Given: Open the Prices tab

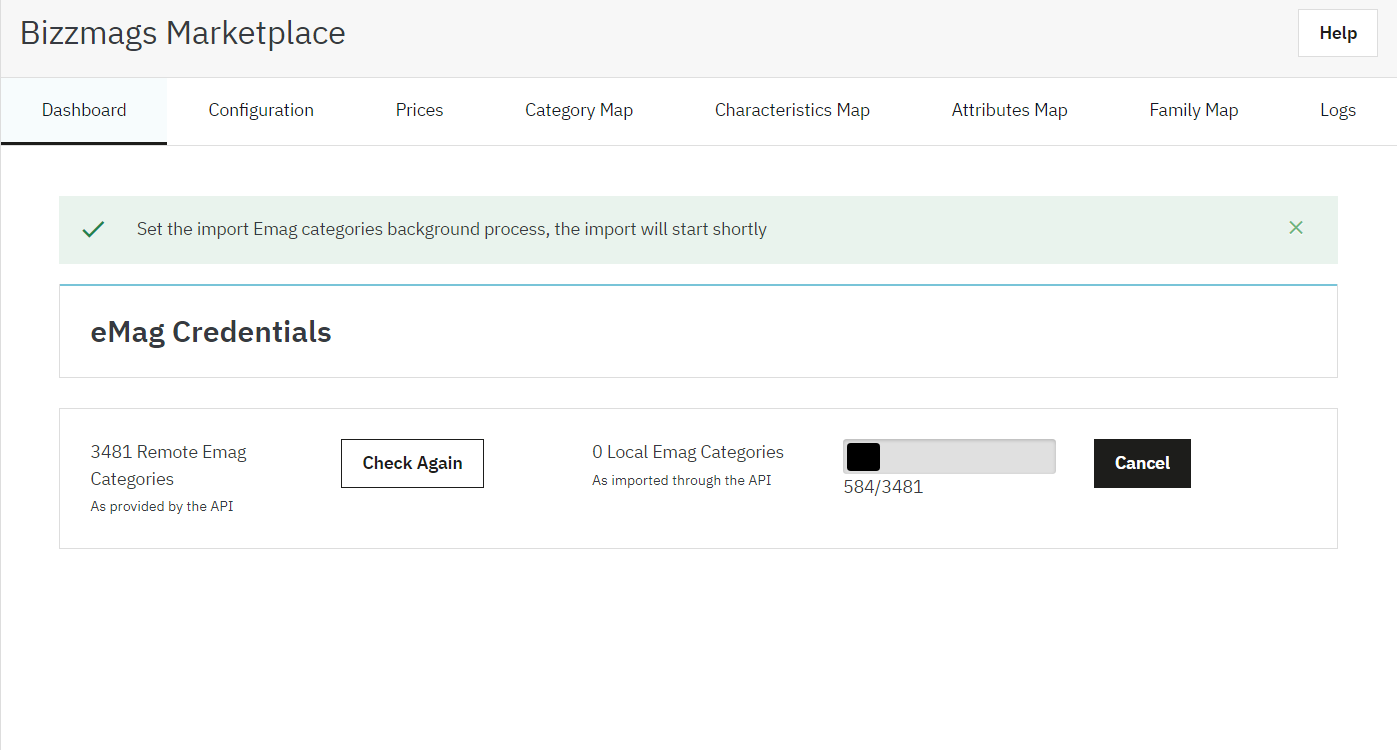Looking at the screenshot, I should 419,111.
